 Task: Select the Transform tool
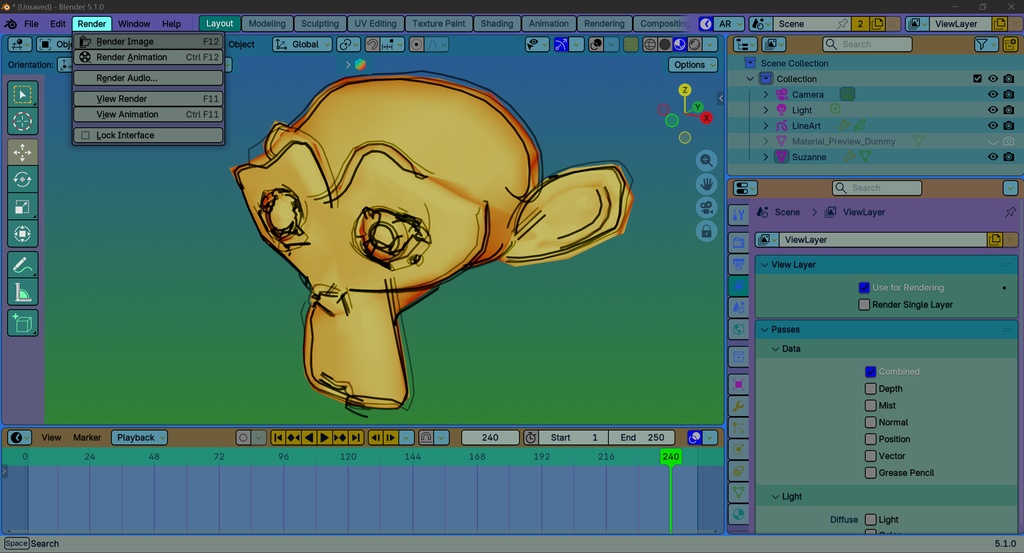coord(22,234)
